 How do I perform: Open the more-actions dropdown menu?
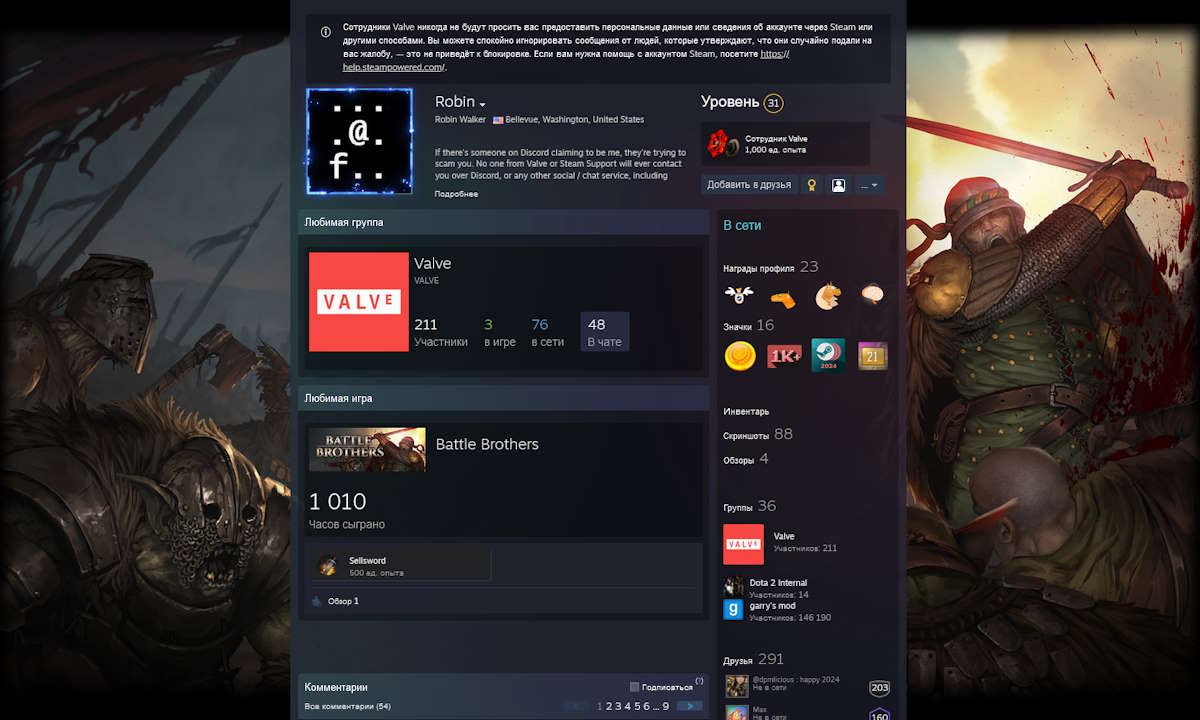click(x=869, y=185)
